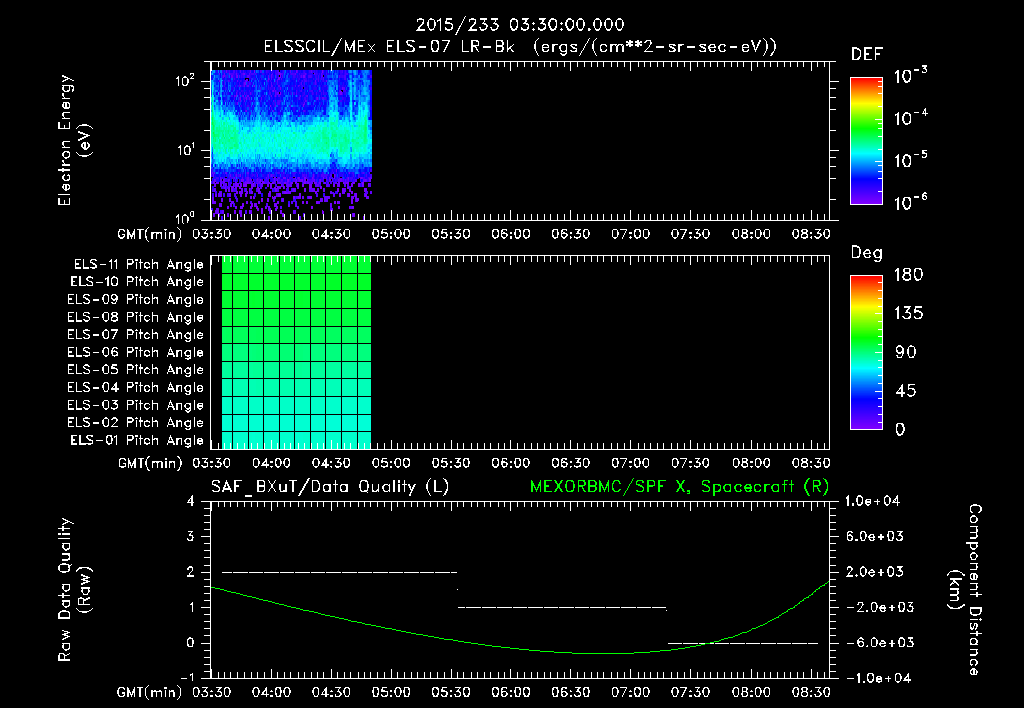Click the 45 value on Deg colorbar

[x=905, y=391]
